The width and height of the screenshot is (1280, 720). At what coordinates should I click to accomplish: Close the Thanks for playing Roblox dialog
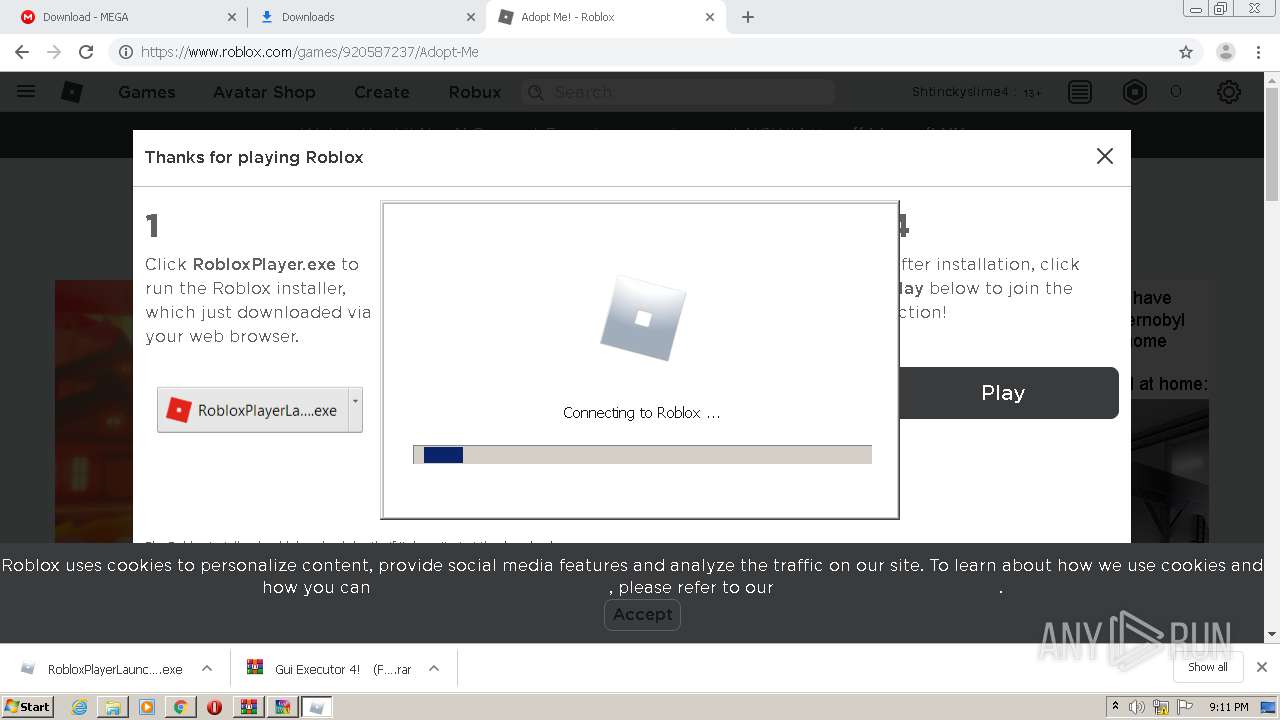[x=1105, y=156]
